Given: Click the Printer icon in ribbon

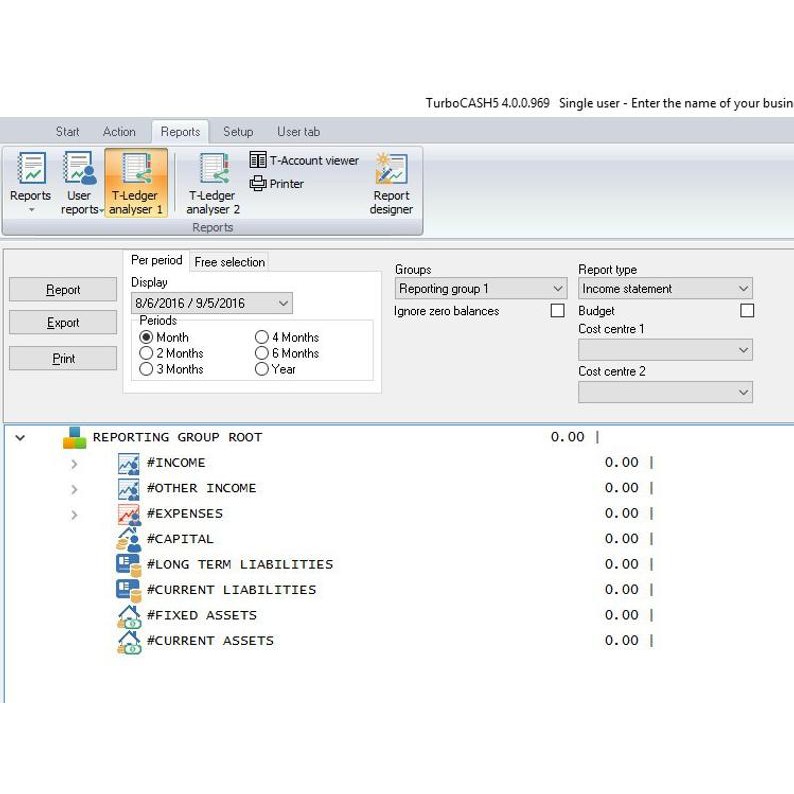Looking at the screenshot, I should (x=277, y=184).
